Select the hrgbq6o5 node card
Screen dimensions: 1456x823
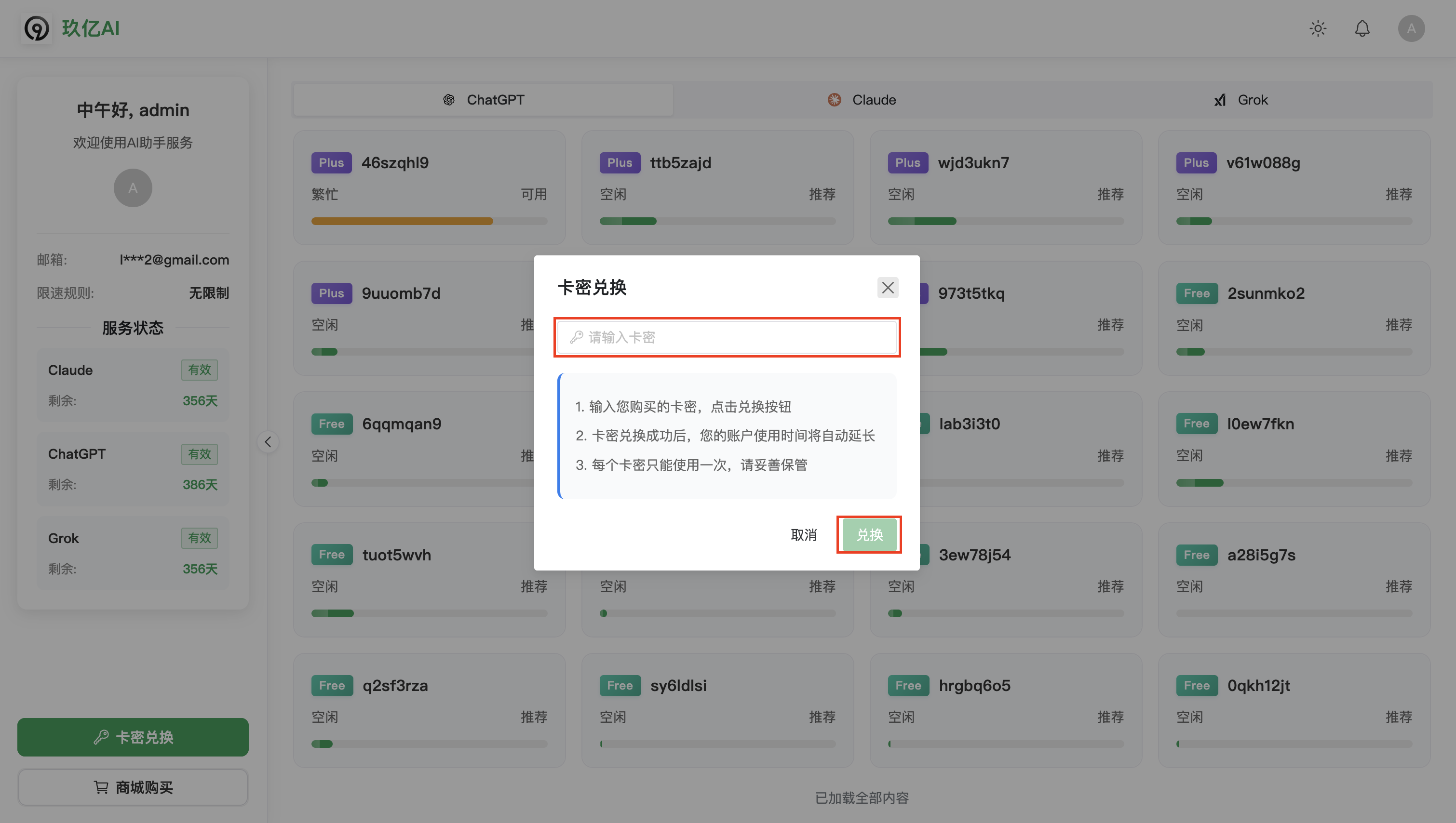click(1006, 711)
